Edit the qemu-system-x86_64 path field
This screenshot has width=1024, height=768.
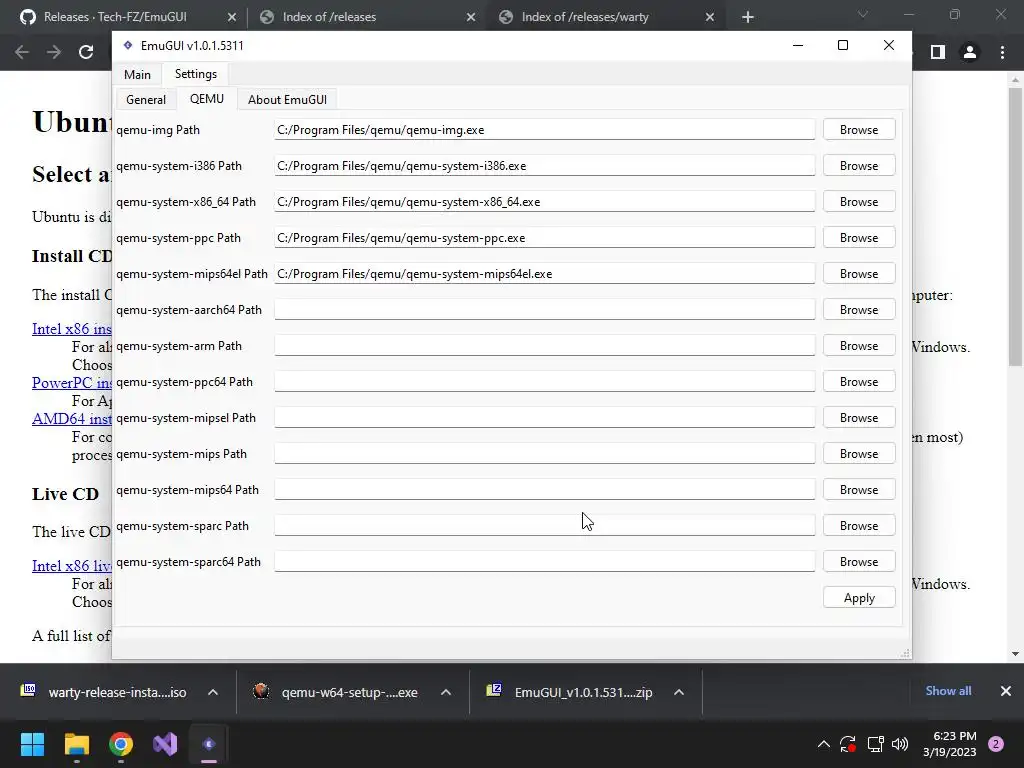coord(545,201)
